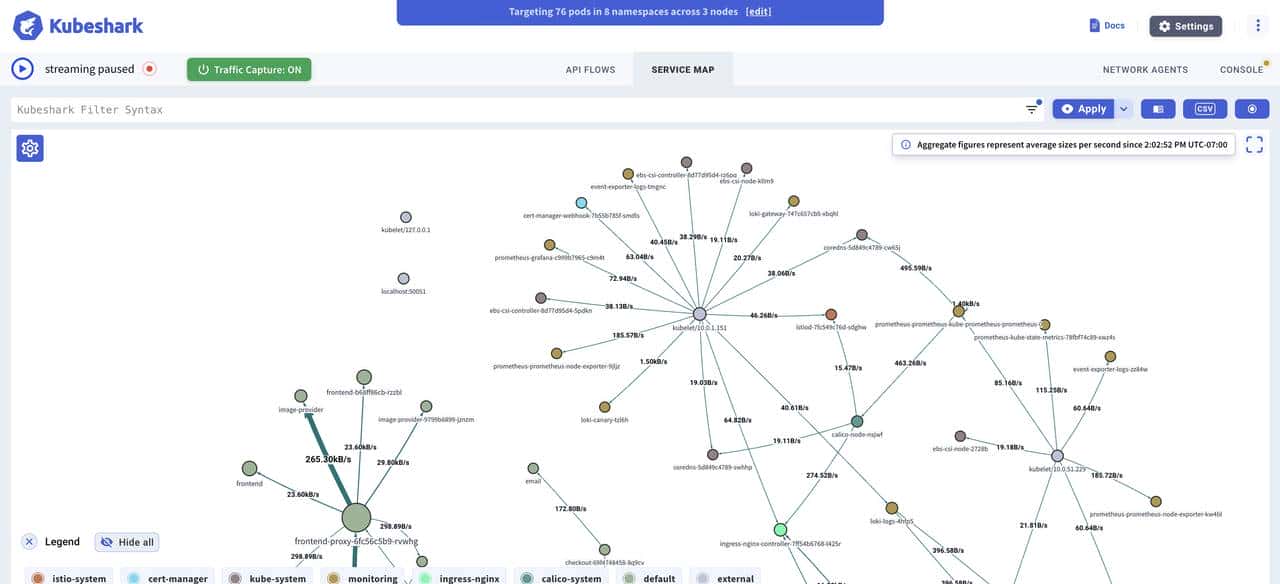Viewport: 1280px width, 584px height.
Task: Export the service map as CSV
Action: click(1205, 108)
